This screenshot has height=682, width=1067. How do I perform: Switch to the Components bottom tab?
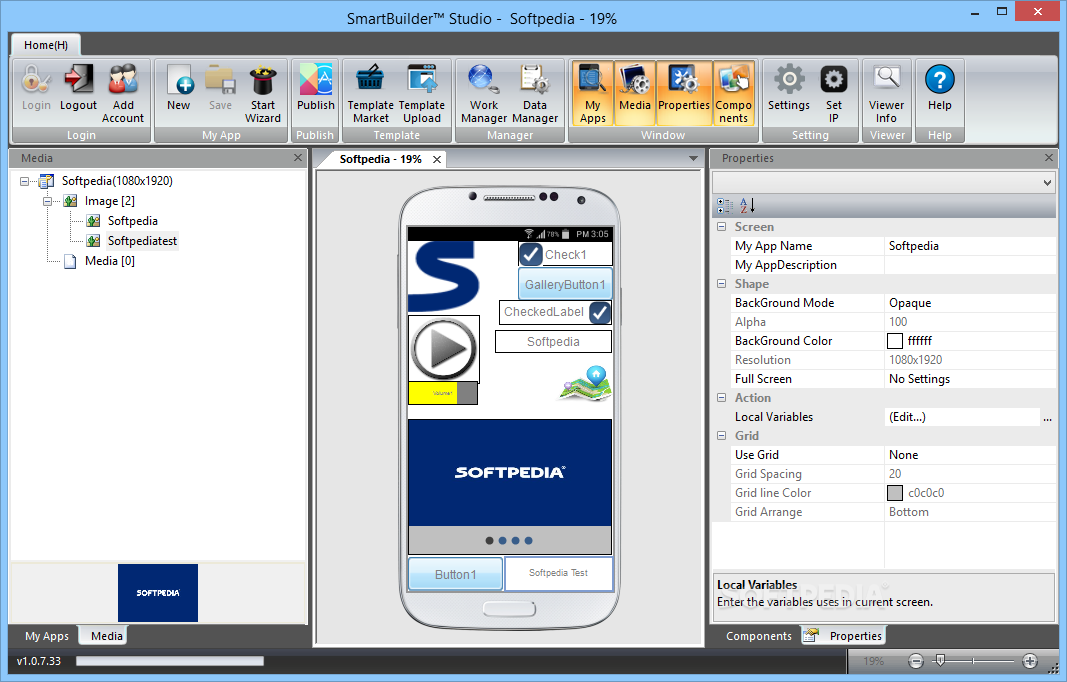coord(759,636)
